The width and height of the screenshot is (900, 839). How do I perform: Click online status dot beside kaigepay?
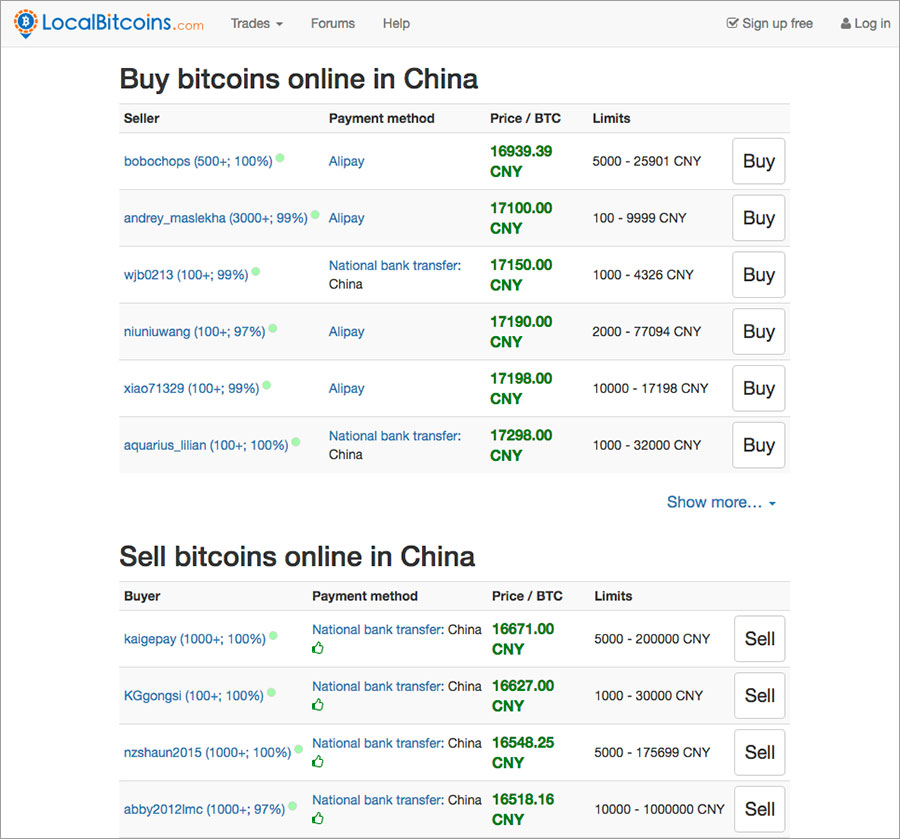click(x=273, y=635)
